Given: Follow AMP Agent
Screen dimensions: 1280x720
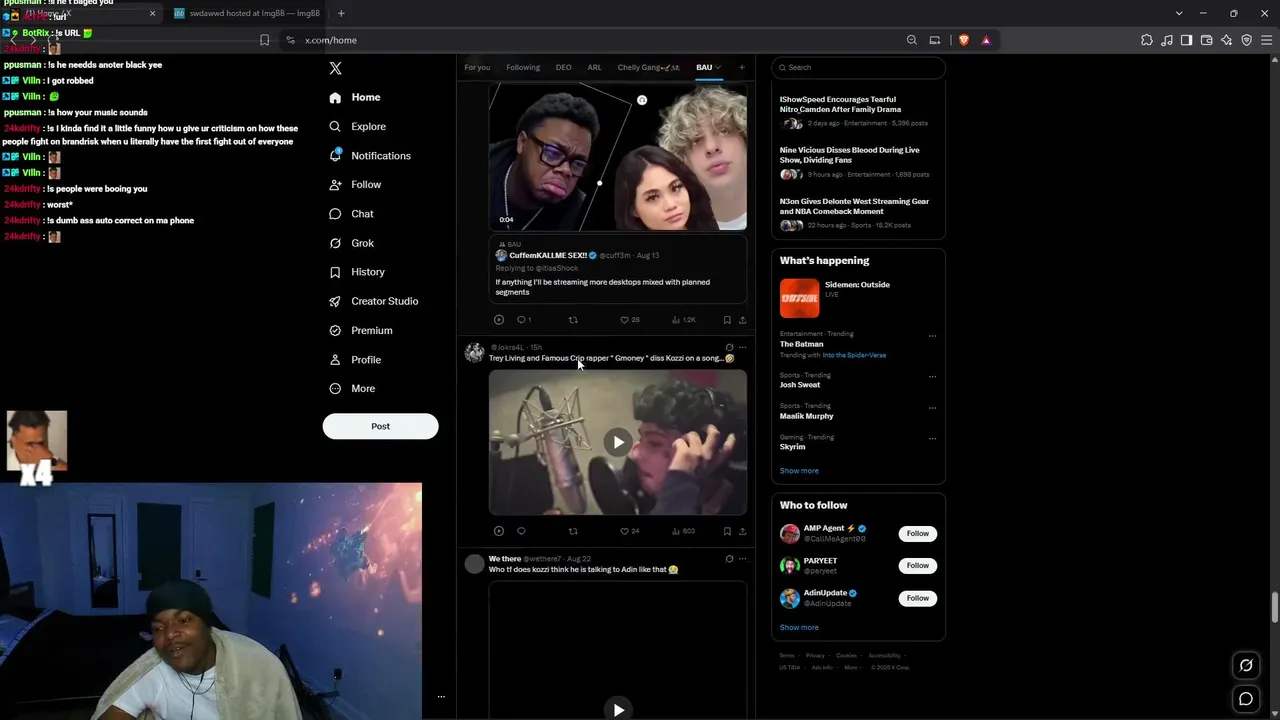Looking at the screenshot, I should pyautogui.click(x=917, y=533).
